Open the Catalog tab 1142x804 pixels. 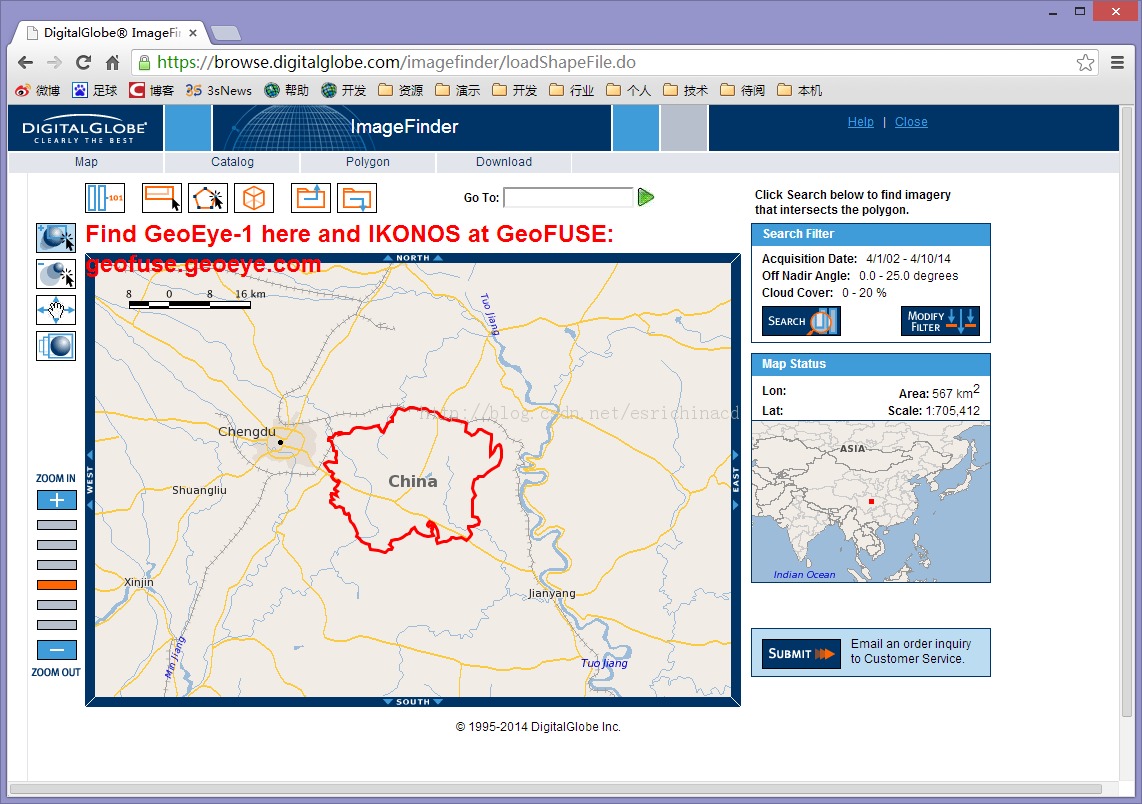pyautogui.click(x=232, y=162)
